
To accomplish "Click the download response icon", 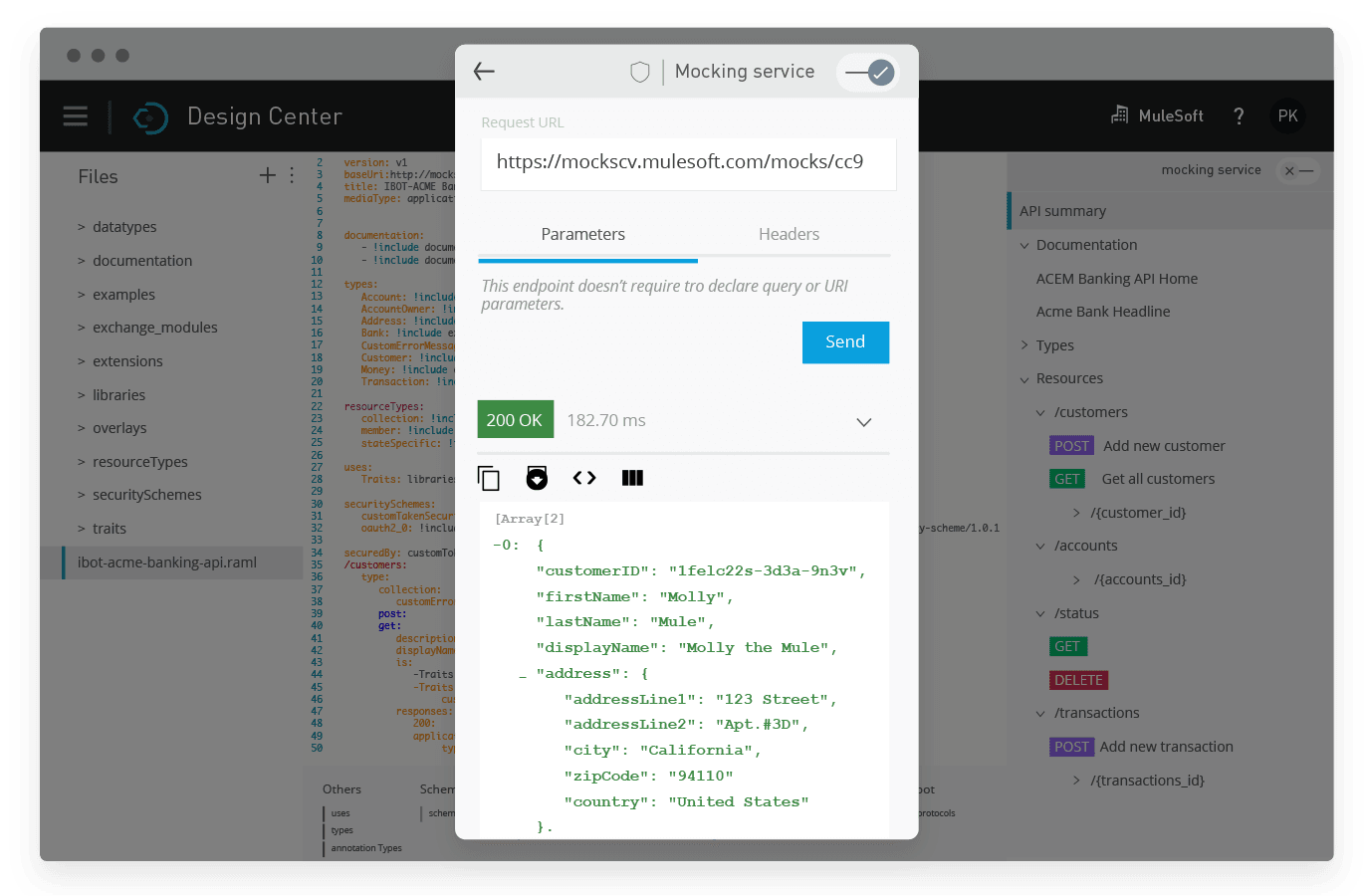I will [537, 478].
